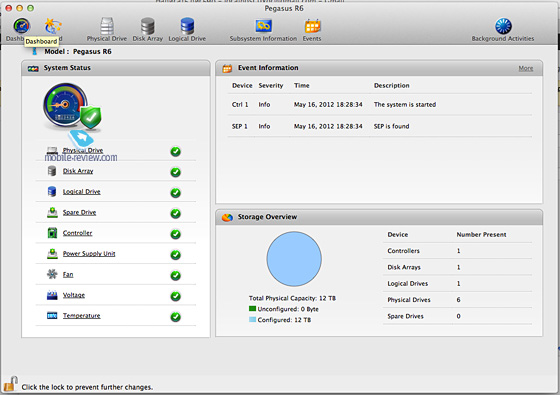Screen dimensions: 560x395
Task: Click the Storage Overview header icon
Action: click(x=227, y=217)
